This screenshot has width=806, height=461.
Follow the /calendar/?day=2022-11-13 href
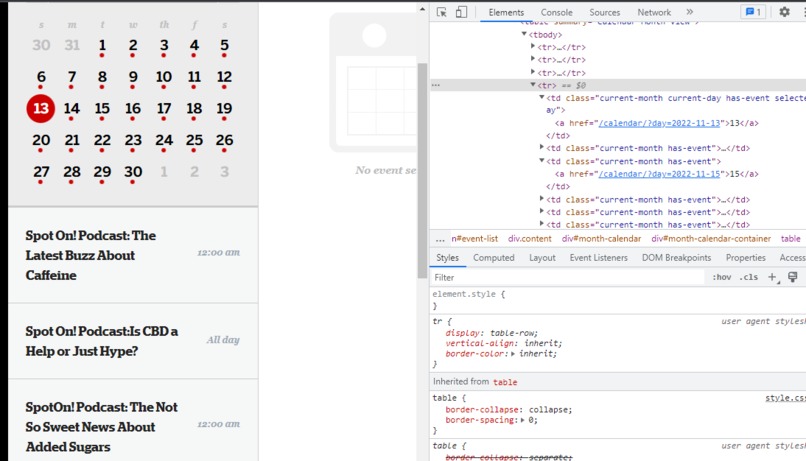pos(659,123)
